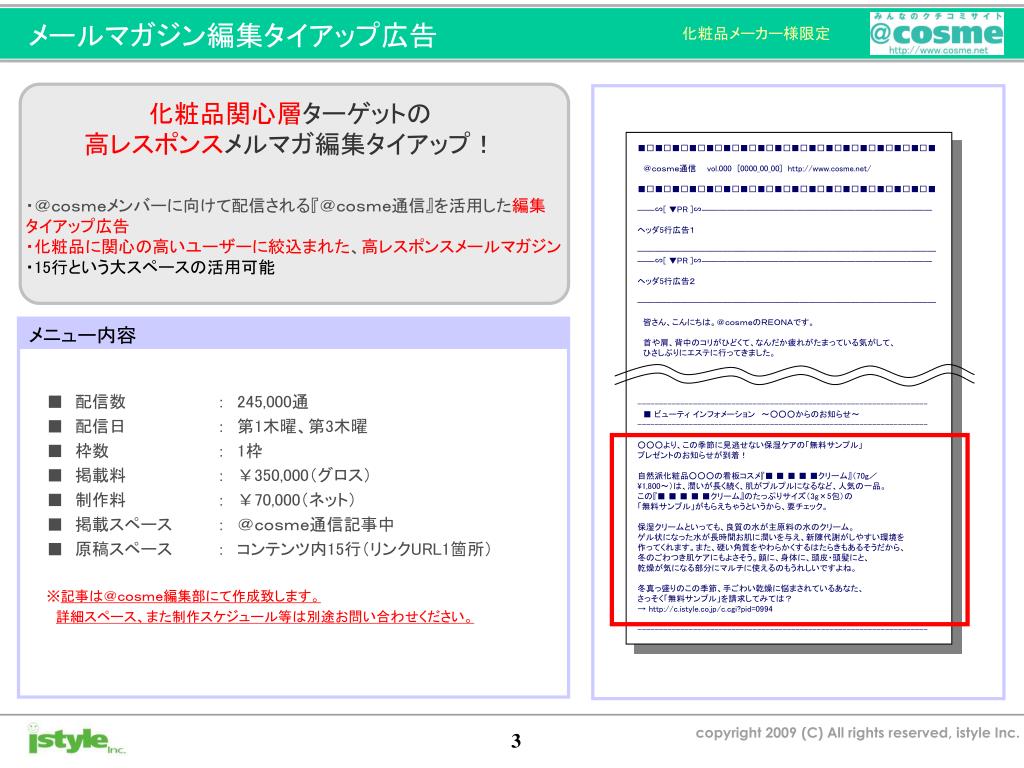Click the value 第1木曜、第3木曜
This screenshot has height=768, width=1024.
tap(302, 426)
